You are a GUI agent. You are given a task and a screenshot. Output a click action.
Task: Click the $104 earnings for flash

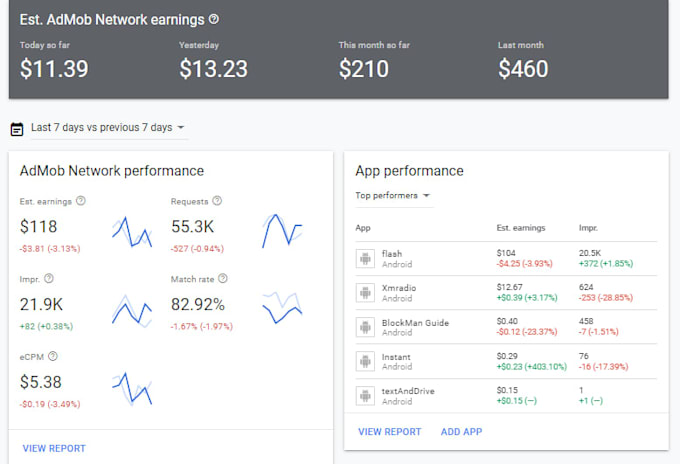pyautogui.click(x=506, y=253)
